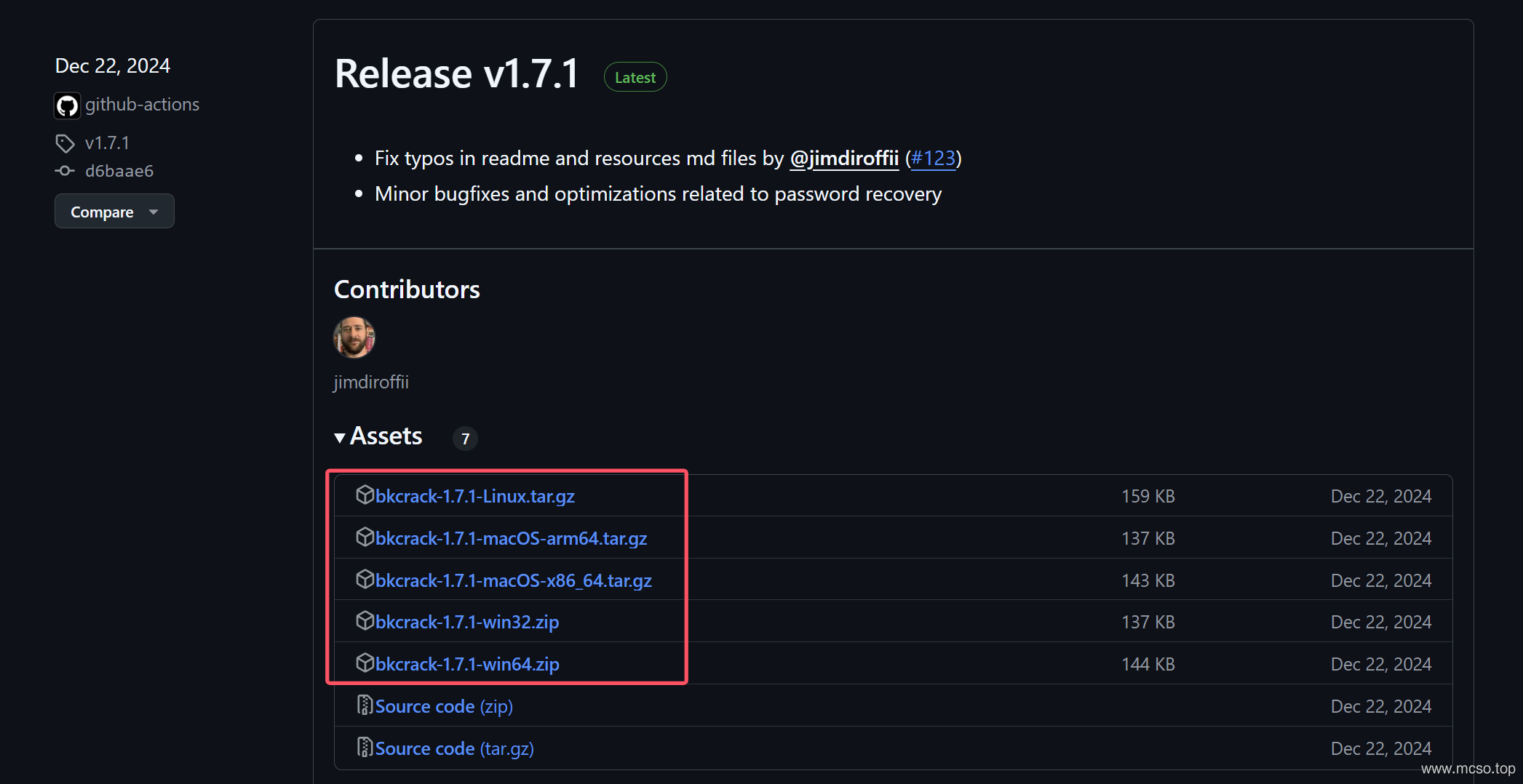Open the Compare dropdown
Viewport: 1523px width, 784px height.
tap(114, 212)
